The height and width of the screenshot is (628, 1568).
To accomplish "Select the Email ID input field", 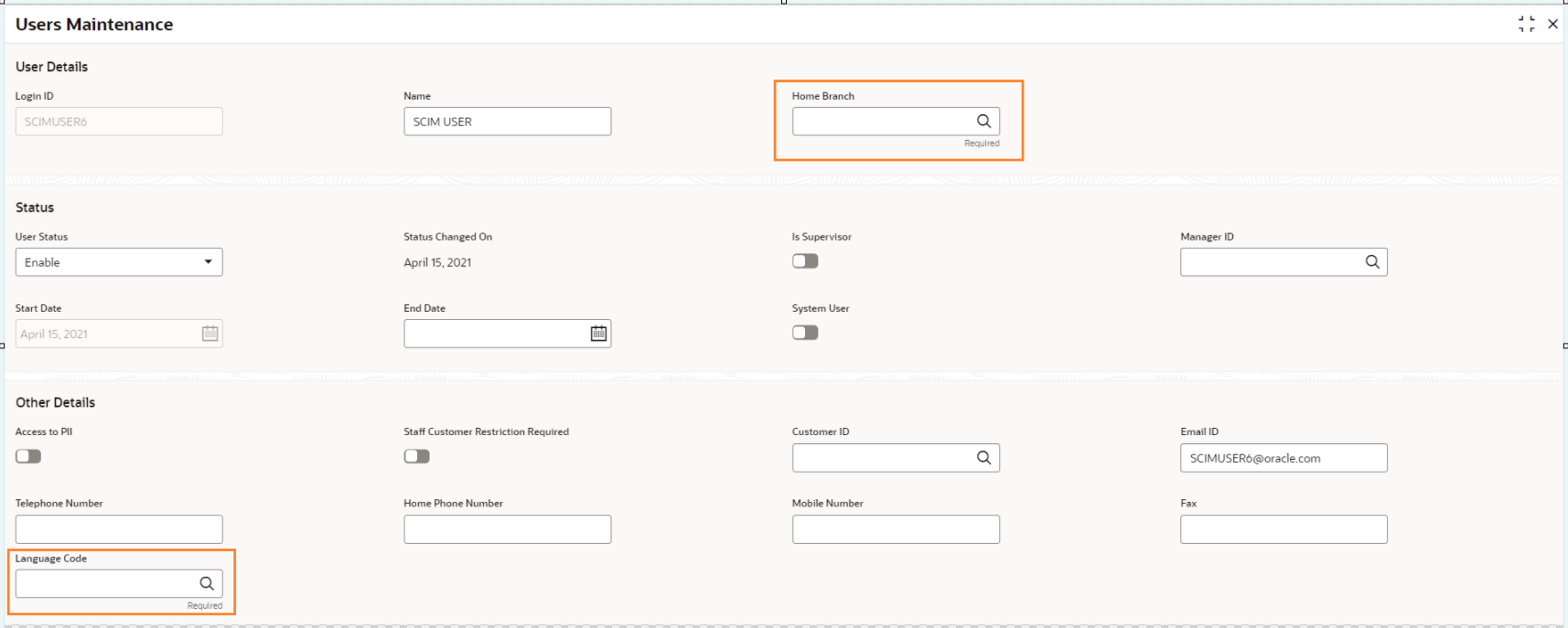I will pyautogui.click(x=1283, y=458).
